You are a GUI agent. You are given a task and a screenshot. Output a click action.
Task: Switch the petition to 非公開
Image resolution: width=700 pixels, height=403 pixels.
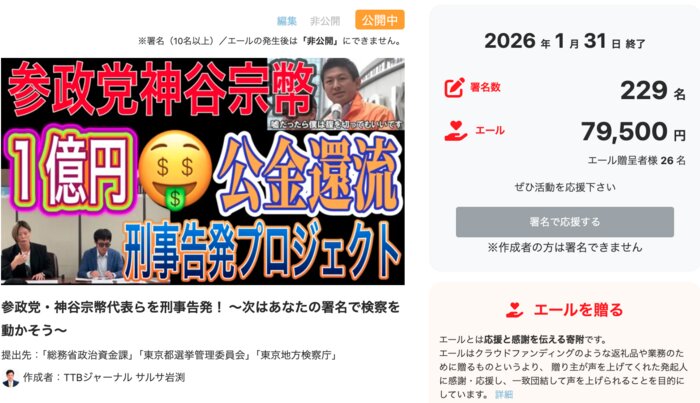coord(325,21)
